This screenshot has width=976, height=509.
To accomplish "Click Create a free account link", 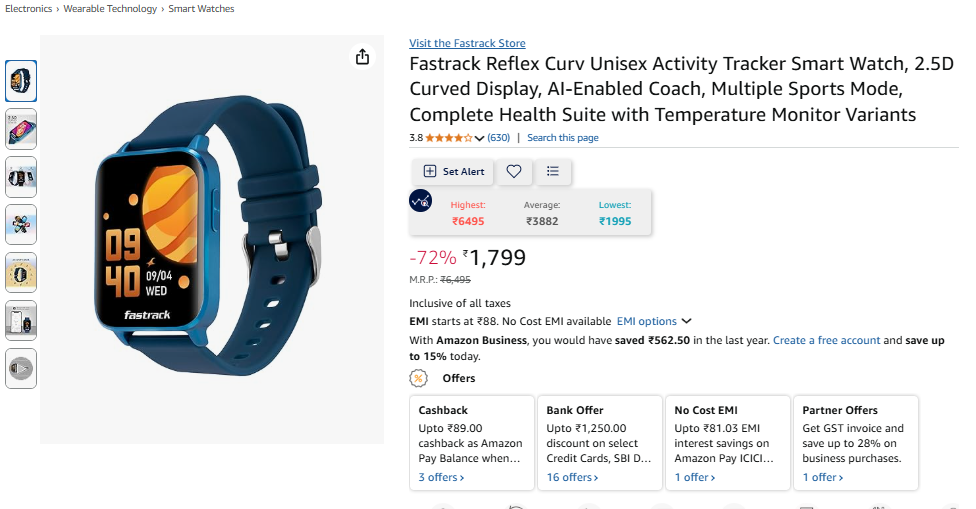I will [826, 340].
